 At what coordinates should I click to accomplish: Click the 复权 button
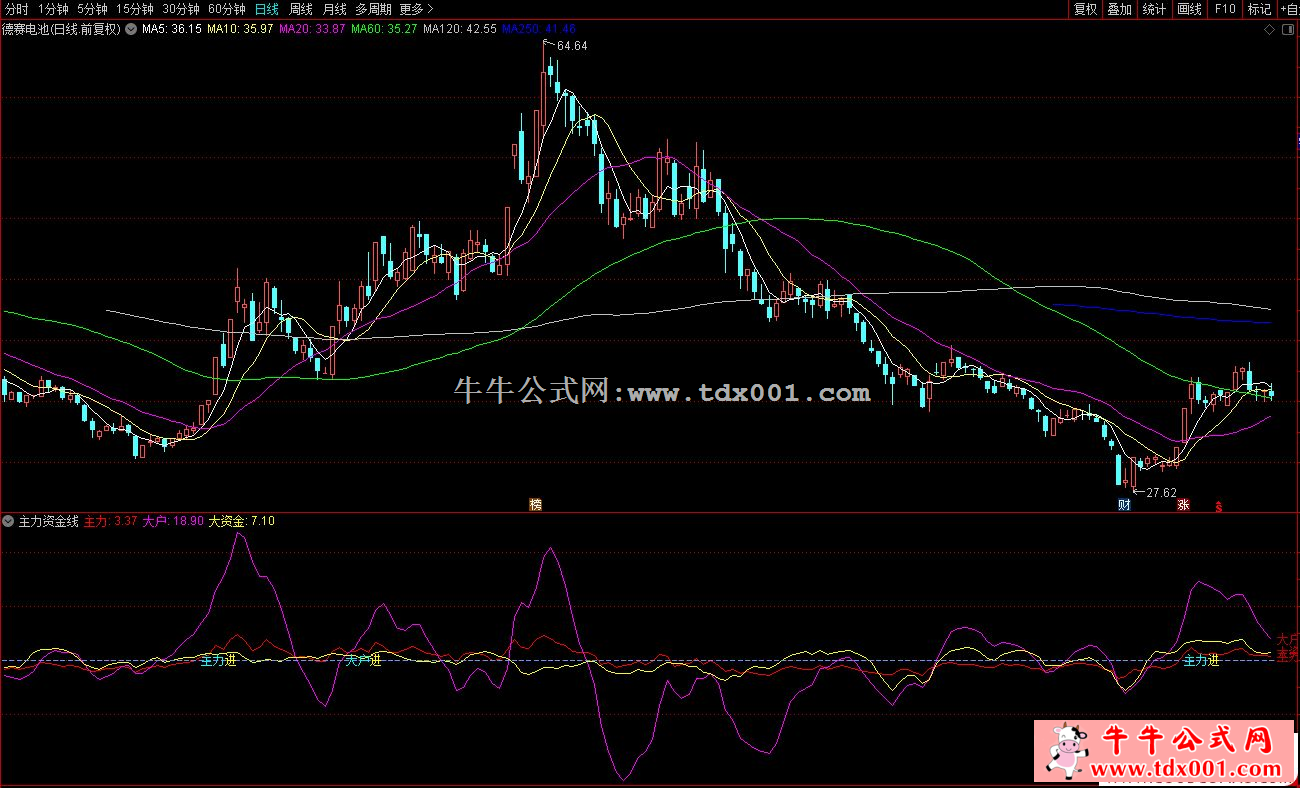coord(1085,9)
